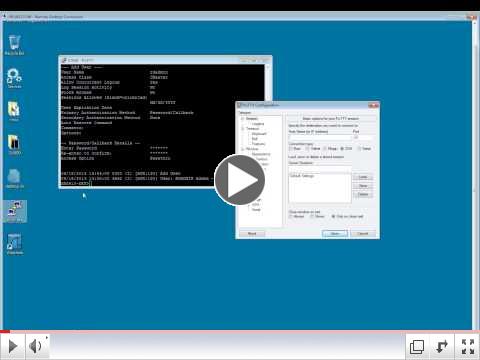Select Serial in the PuTTY category tree
The width and height of the screenshot is (480, 360).
pos(256,210)
